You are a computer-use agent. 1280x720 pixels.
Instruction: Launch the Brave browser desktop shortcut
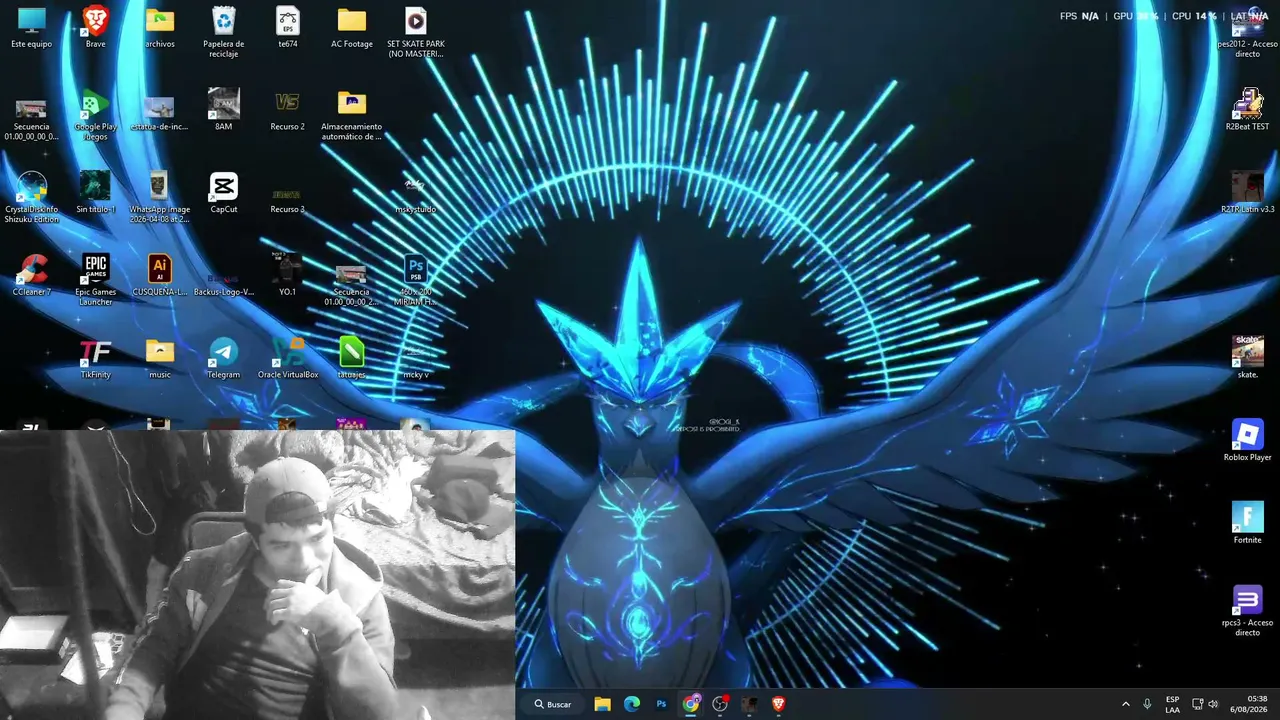click(x=95, y=28)
